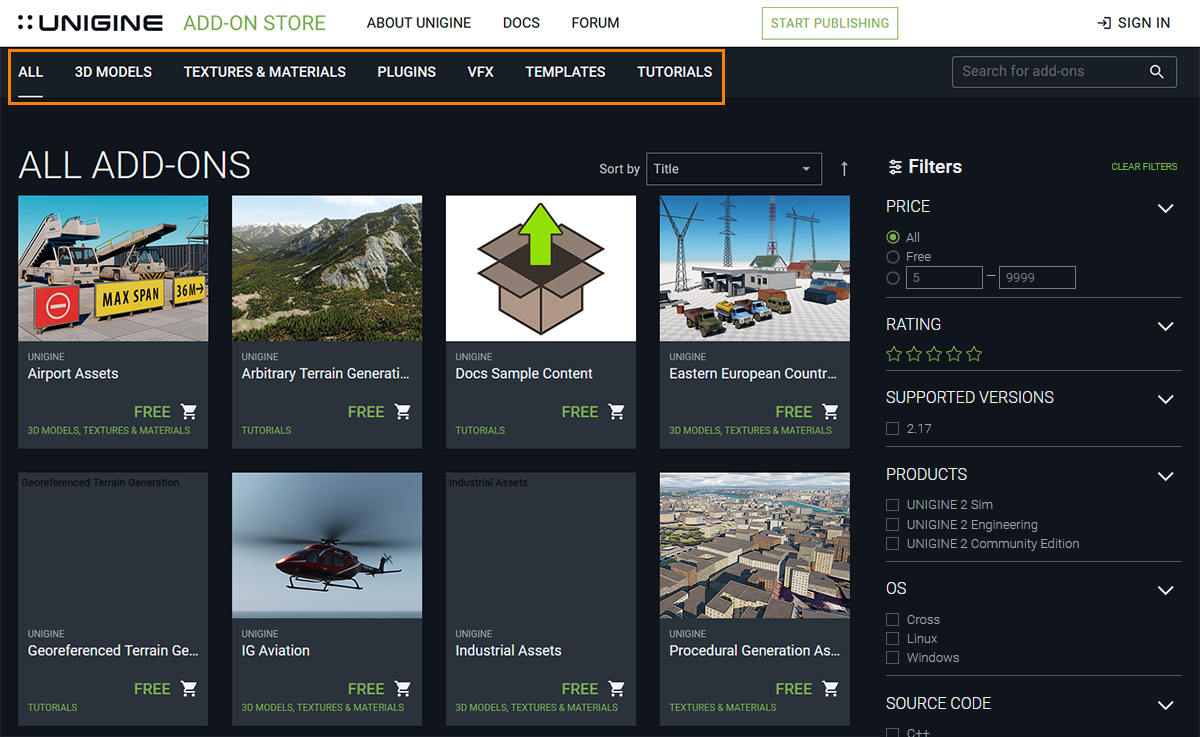This screenshot has height=737, width=1200.
Task: Click the Industrial Assets title
Action: tap(509, 651)
